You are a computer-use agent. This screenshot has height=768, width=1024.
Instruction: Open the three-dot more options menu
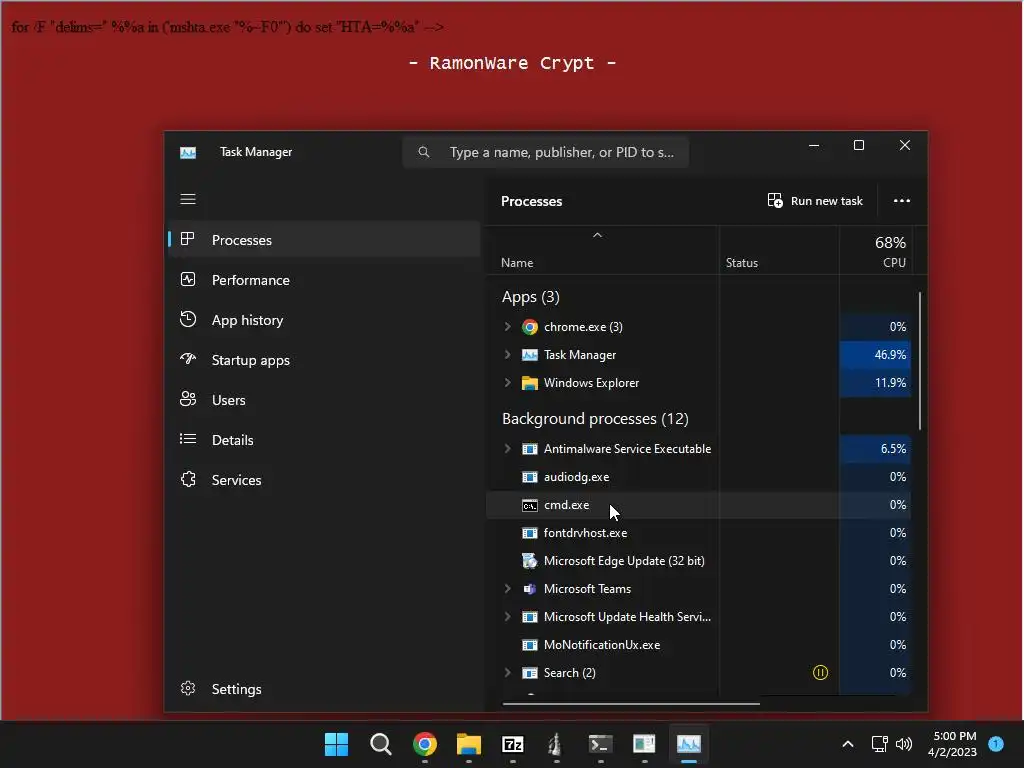902,200
